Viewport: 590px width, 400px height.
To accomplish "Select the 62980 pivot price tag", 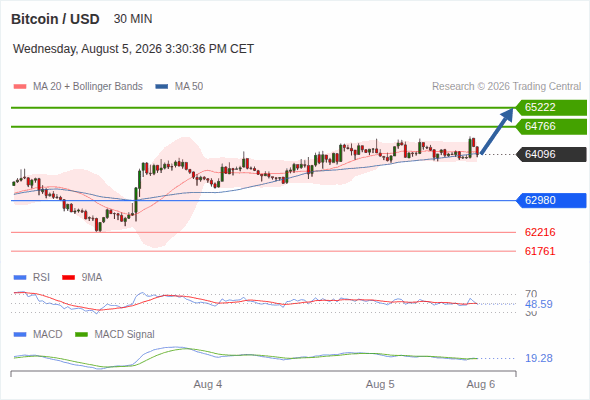I will click(551, 200).
